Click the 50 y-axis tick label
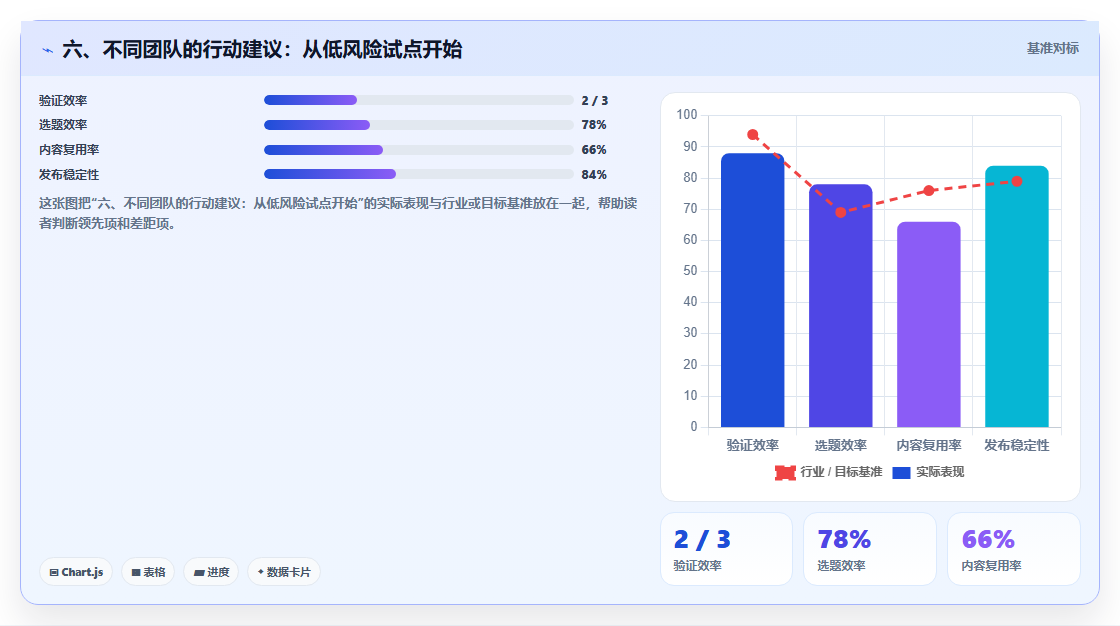Screen dimensions: 1120x626 tap(690, 271)
